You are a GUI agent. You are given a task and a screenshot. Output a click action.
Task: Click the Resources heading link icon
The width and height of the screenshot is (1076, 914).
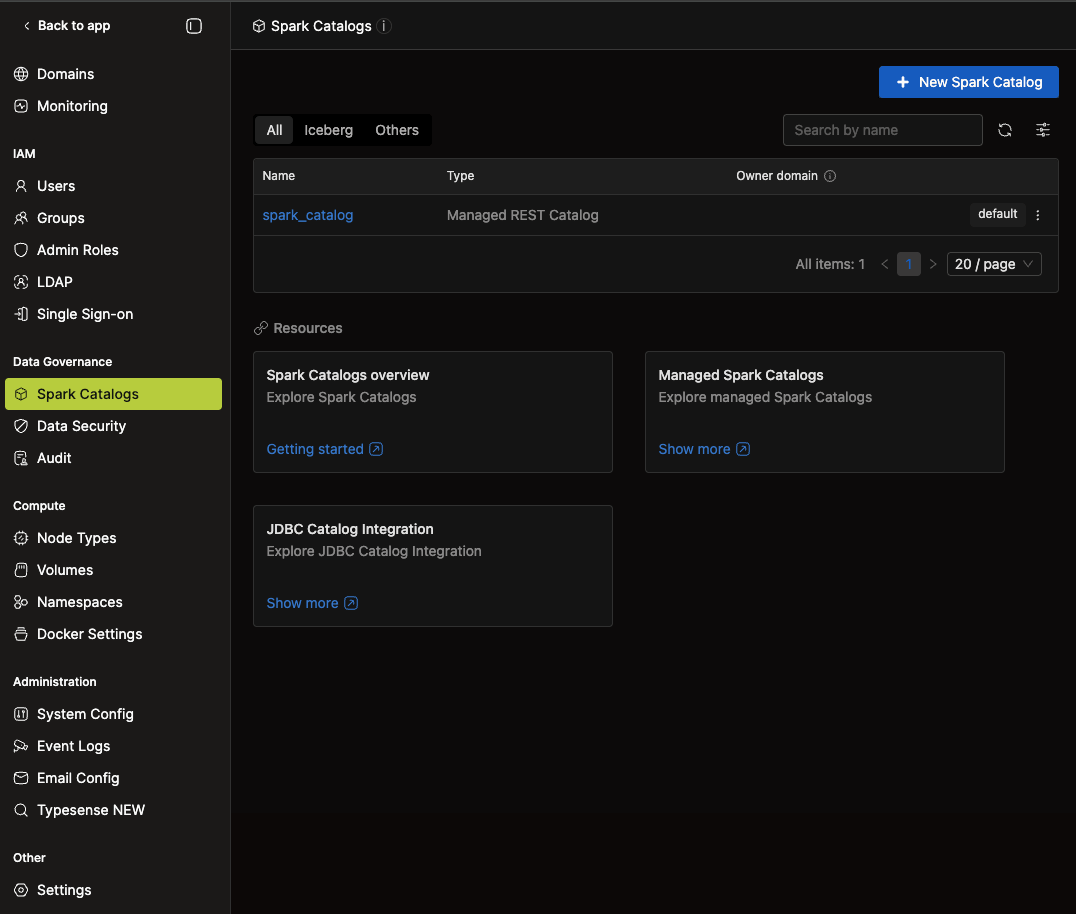coord(261,329)
